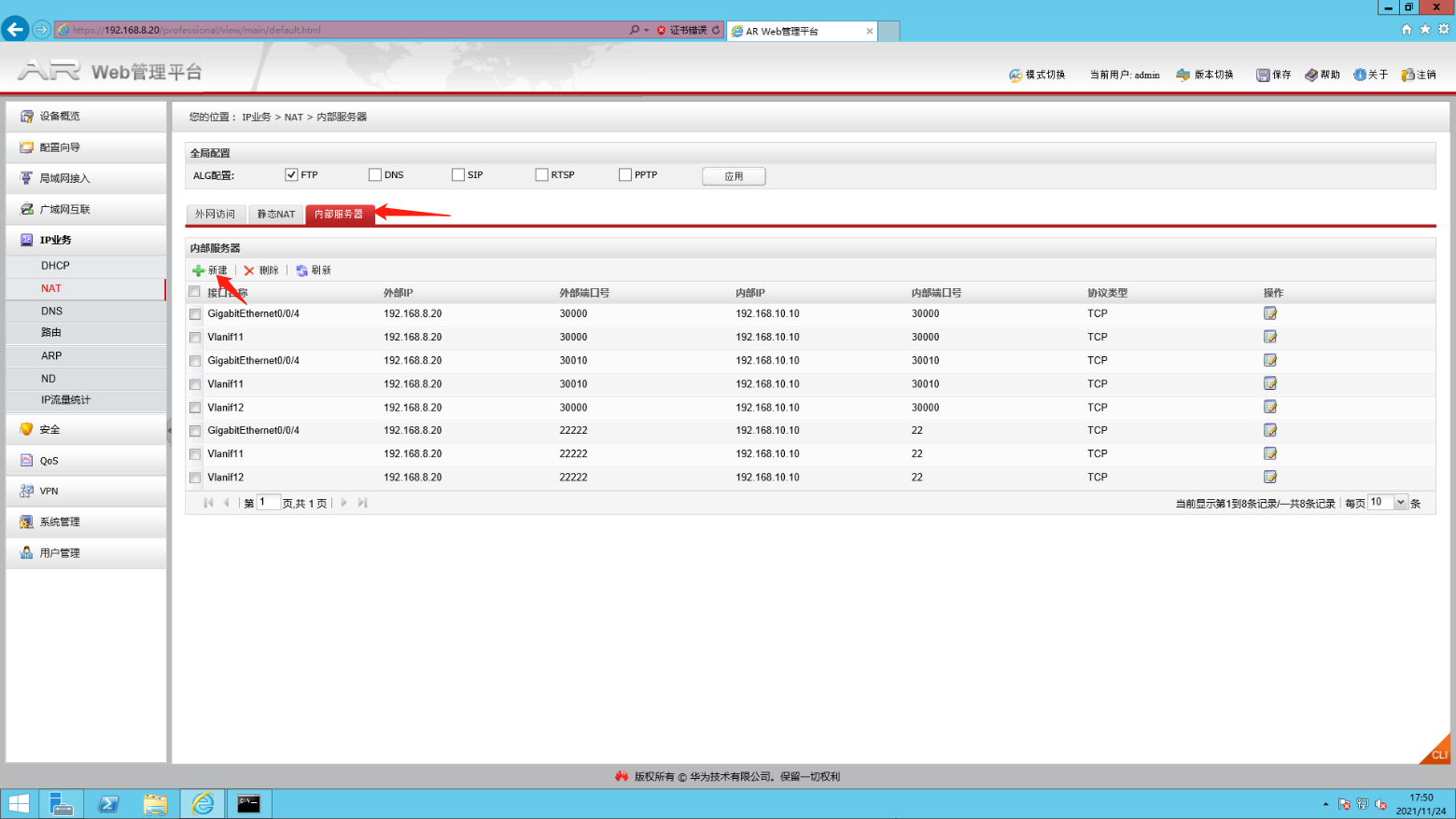Image resolution: width=1456 pixels, height=819 pixels.
Task: Collapse the IP业务 sidebar section
Action: [86, 240]
